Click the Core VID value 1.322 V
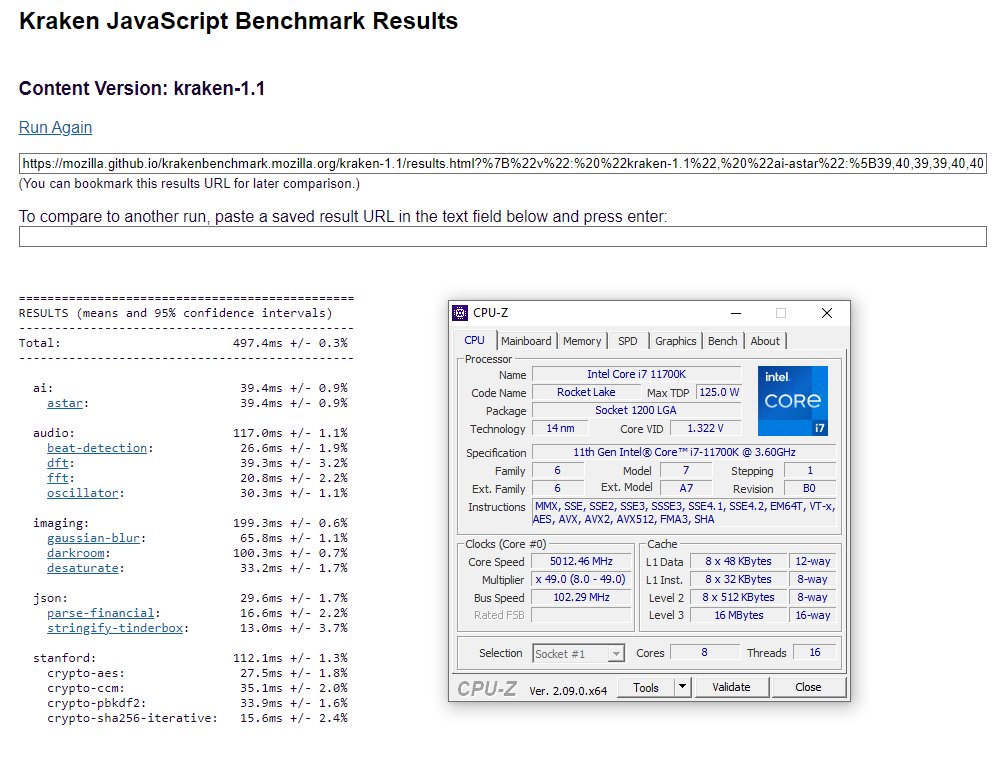Viewport: 1000px width, 764px height. coord(705,429)
